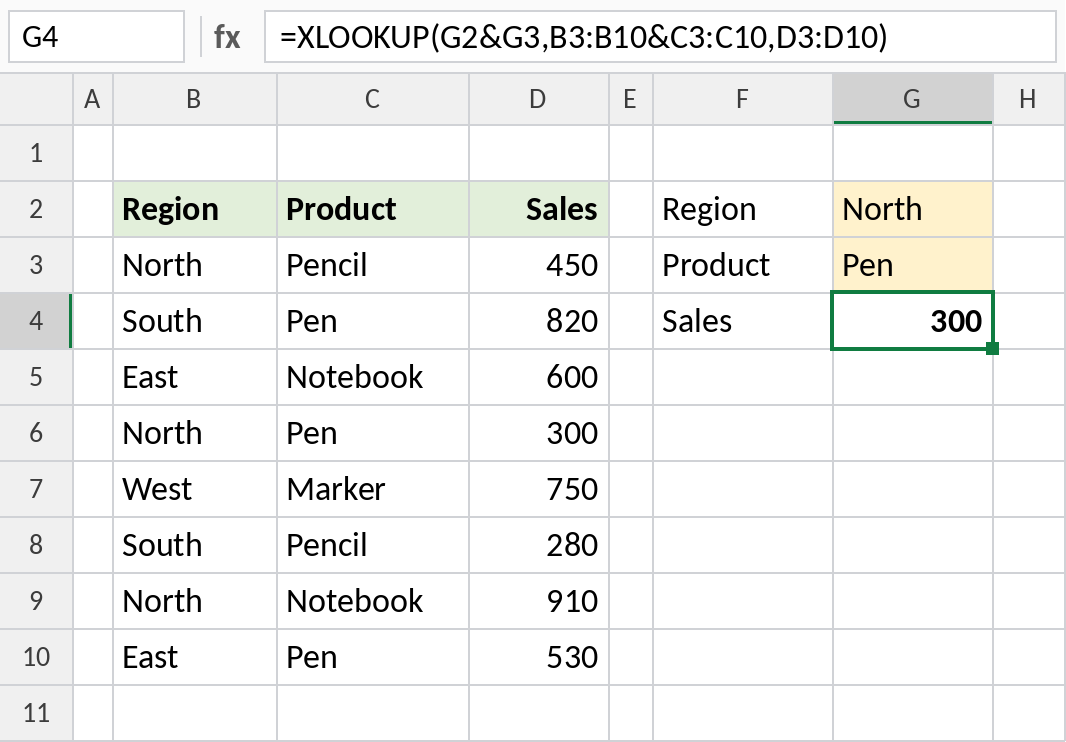Select cell C5 containing Notebook

(x=373, y=377)
